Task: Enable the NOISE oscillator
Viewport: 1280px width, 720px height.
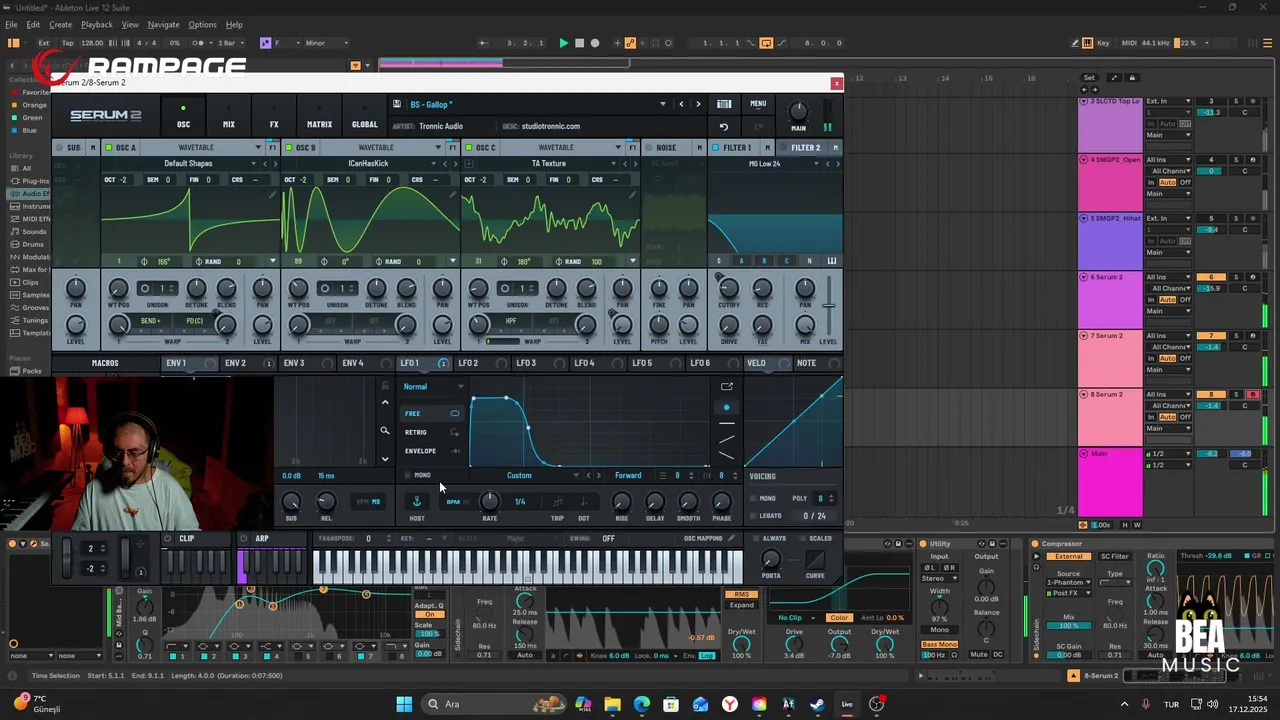Action: (648, 148)
